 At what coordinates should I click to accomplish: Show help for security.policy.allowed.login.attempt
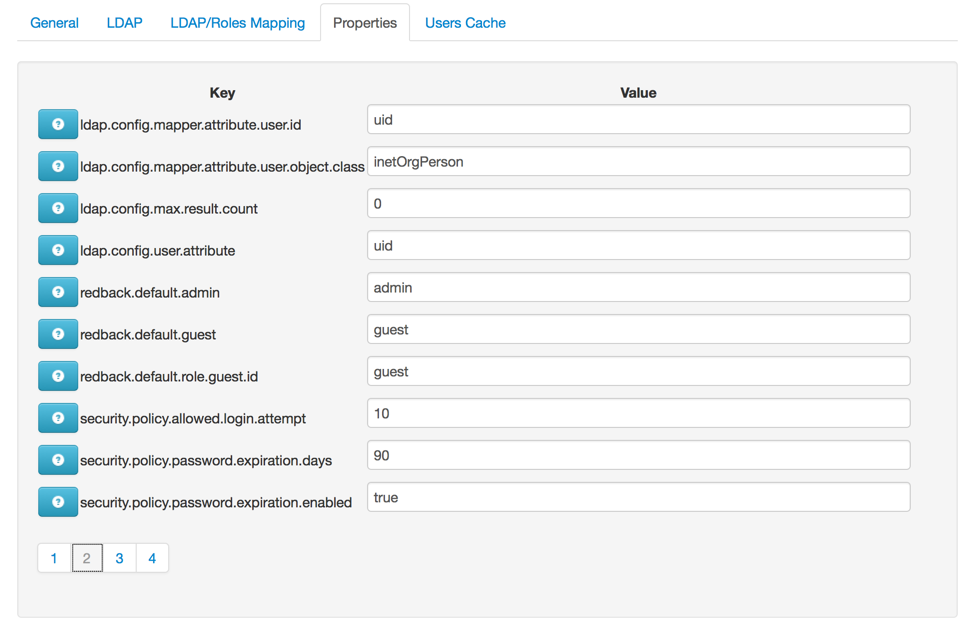pos(58,417)
